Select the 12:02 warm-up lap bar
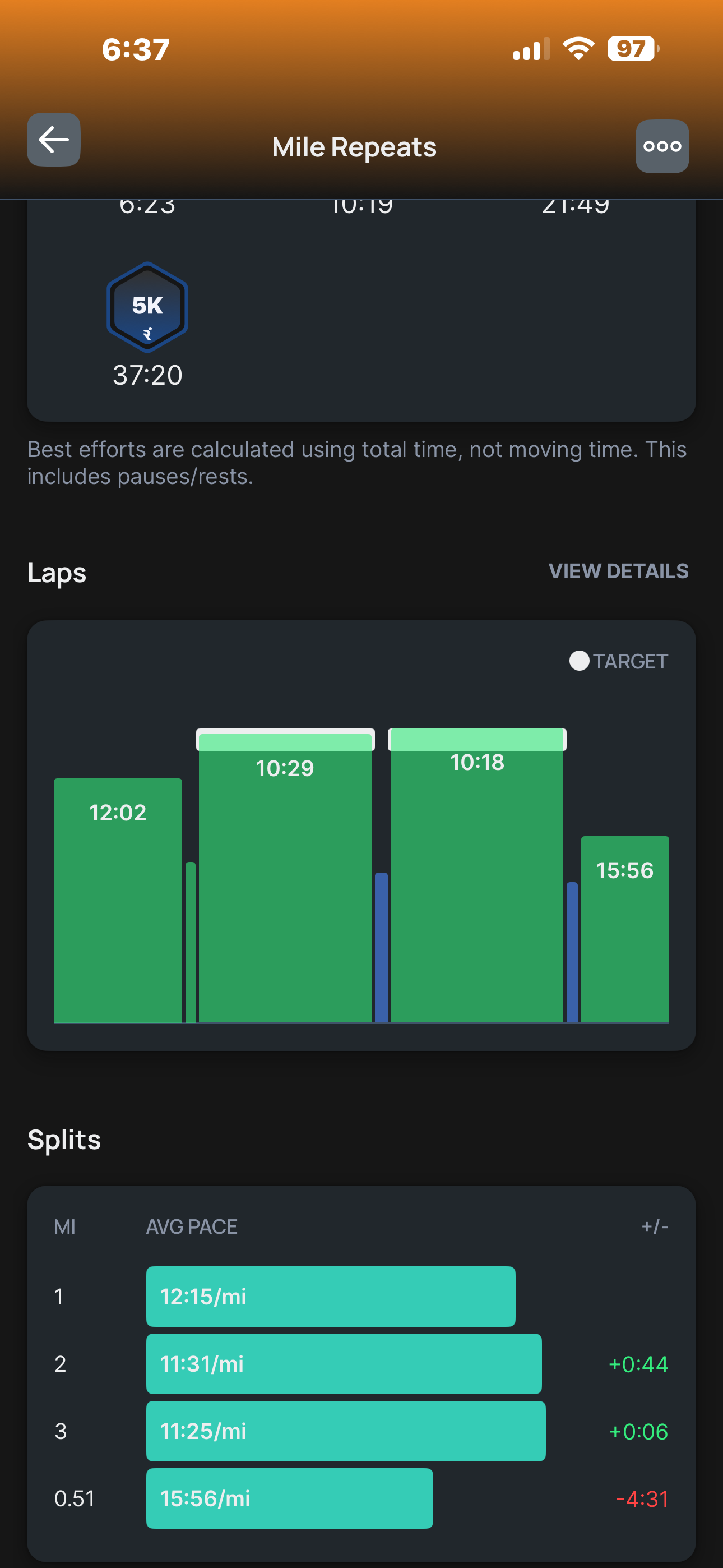 pyautogui.click(x=118, y=901)
